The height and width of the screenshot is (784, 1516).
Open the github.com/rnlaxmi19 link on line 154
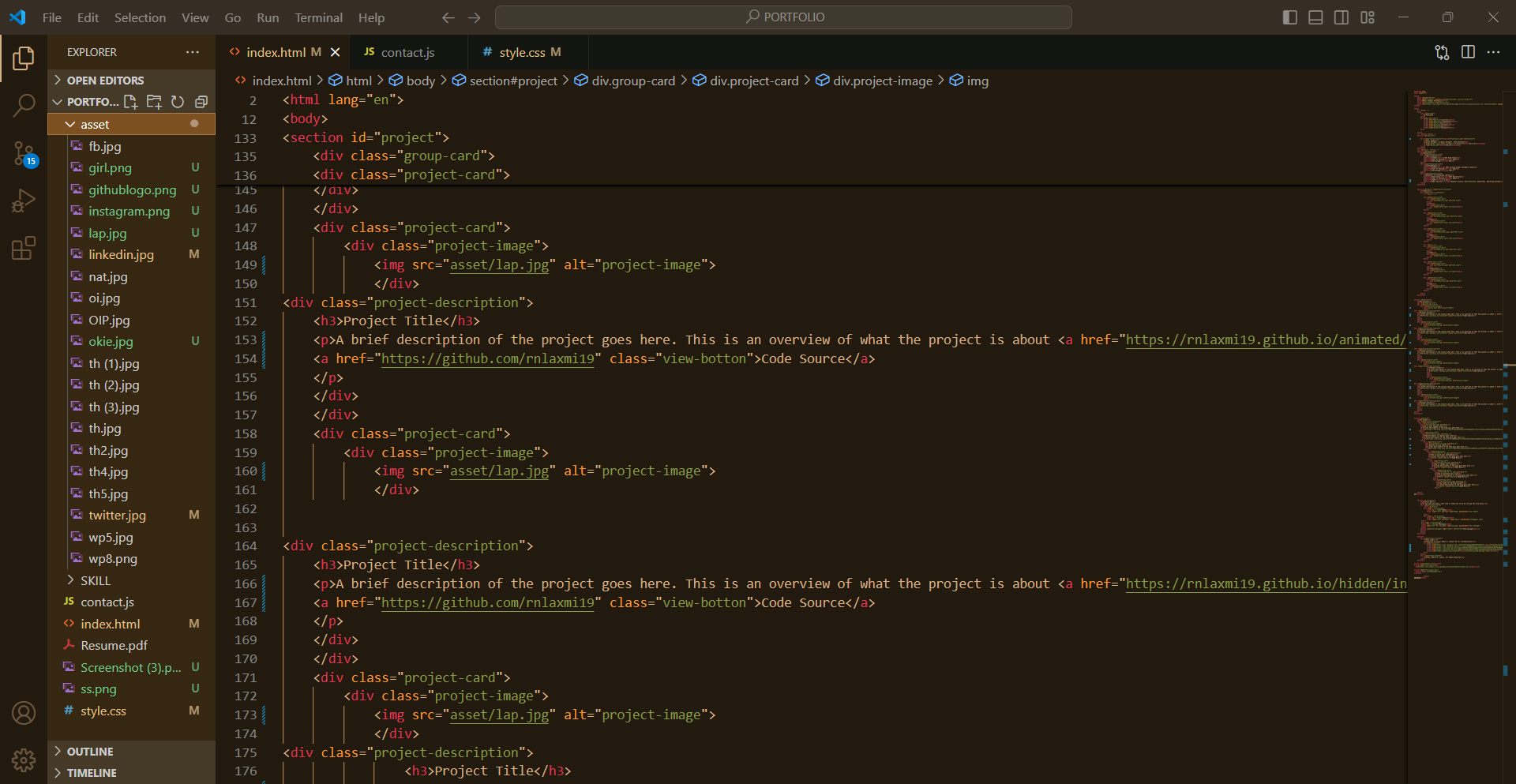pos(487,359)
